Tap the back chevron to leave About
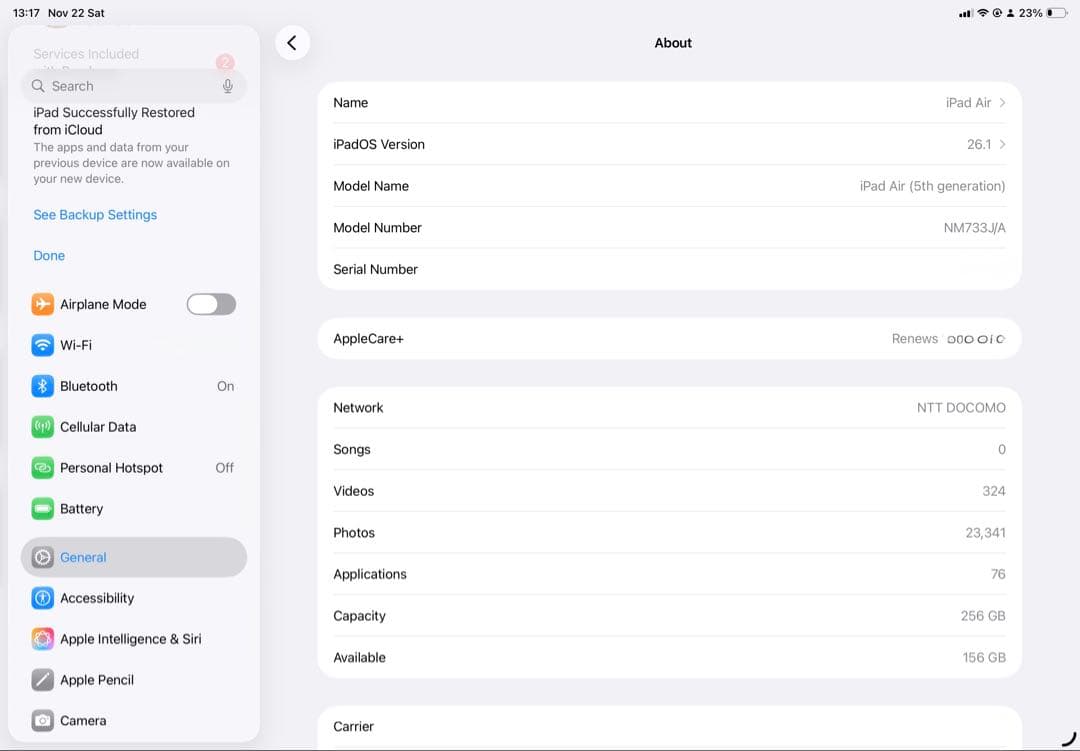This screenshot has height=751, width=1080. (x=293, y=43)
